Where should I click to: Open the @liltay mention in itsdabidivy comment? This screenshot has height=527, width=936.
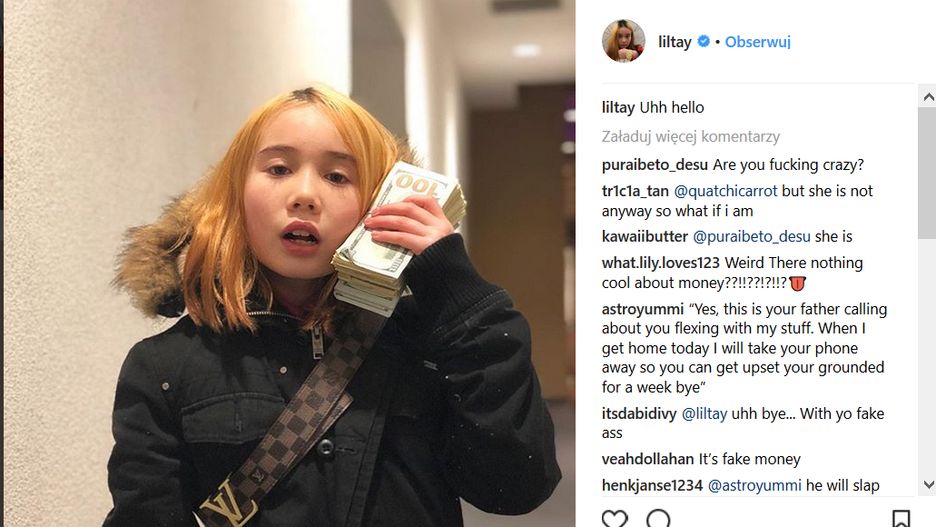704,414
